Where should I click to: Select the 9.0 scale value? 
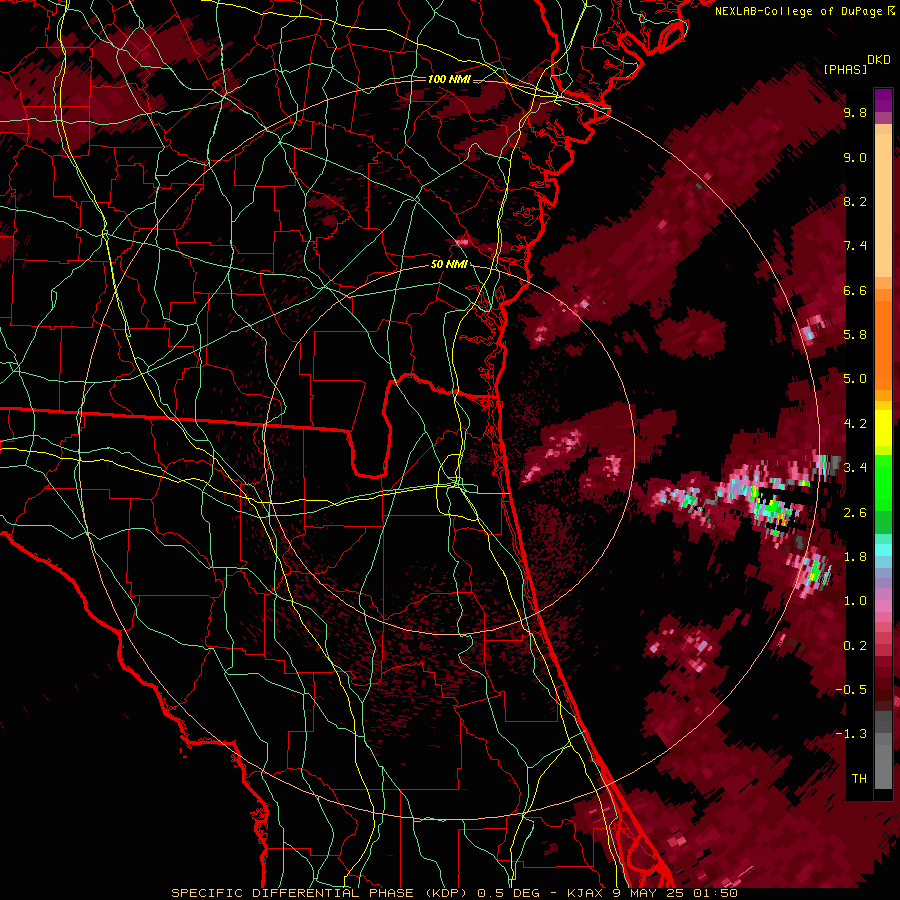tap(855, 158)
